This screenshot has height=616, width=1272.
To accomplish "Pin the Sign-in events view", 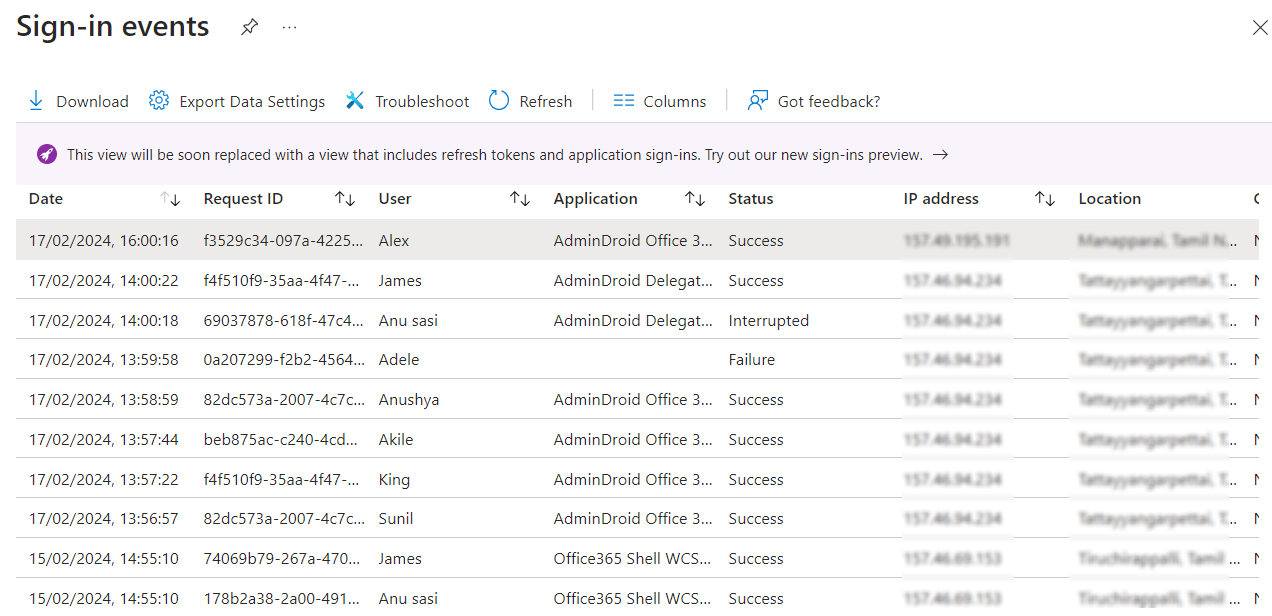I will pos(249,26).
